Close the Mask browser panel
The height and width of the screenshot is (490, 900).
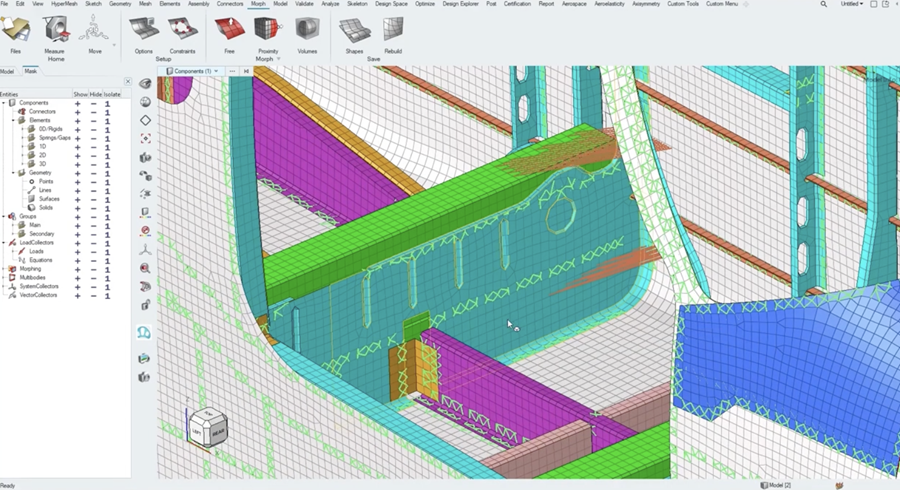click(x=127, y=81)
